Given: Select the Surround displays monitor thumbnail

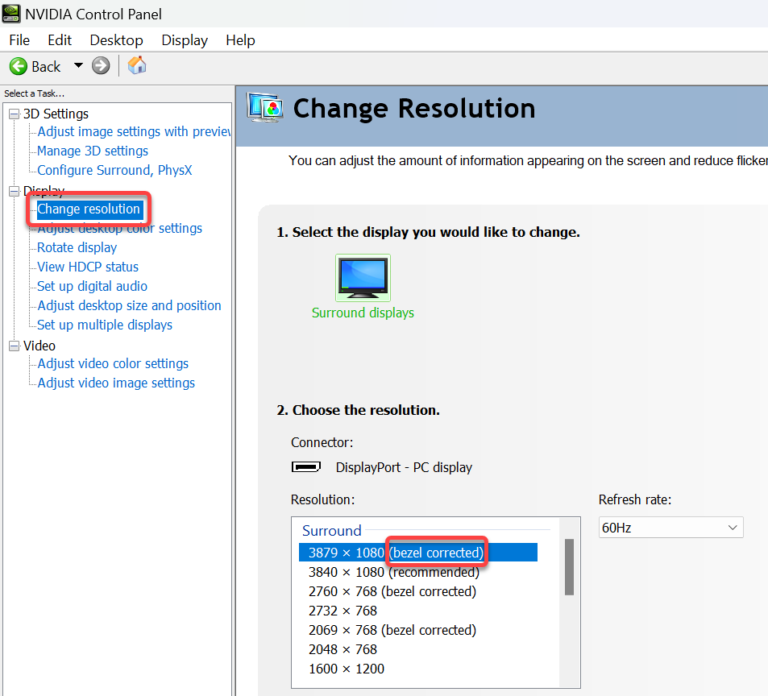Looking at the screenshot, I should (x=363, y=277).
